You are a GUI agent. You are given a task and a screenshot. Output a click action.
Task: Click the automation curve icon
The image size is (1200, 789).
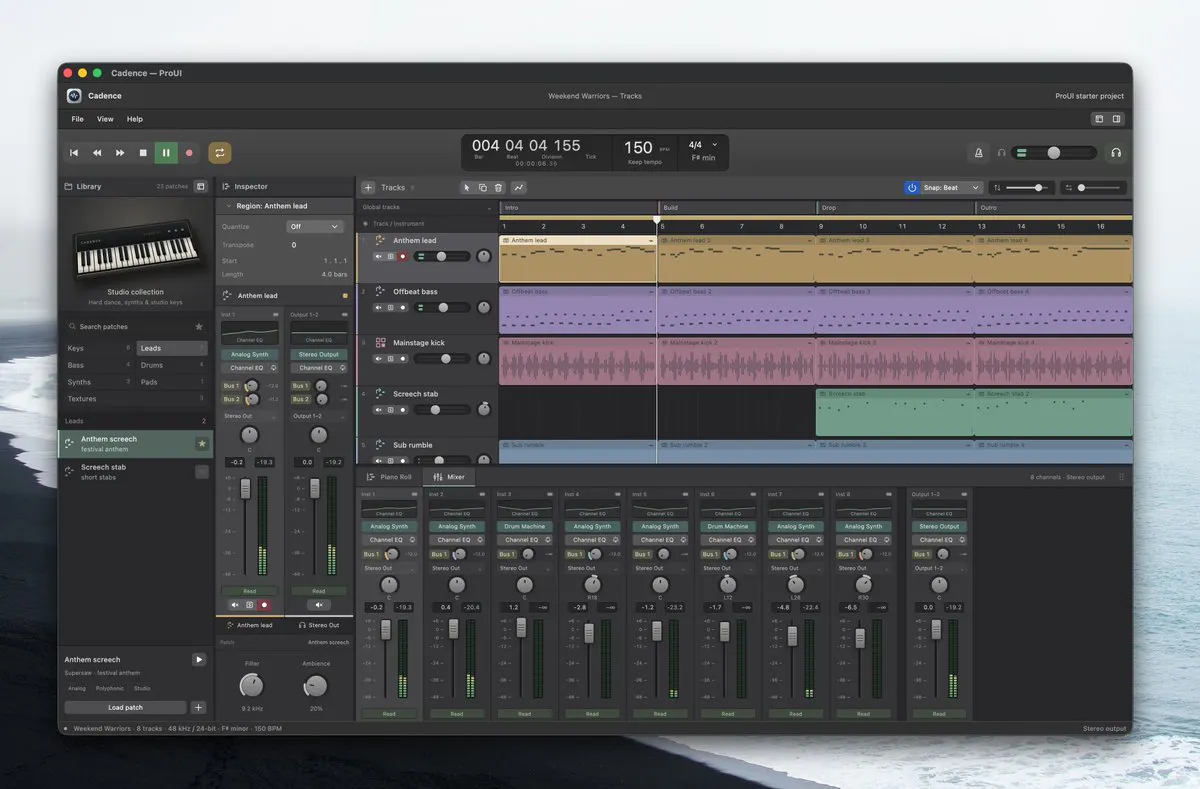(x=519, y=187)
